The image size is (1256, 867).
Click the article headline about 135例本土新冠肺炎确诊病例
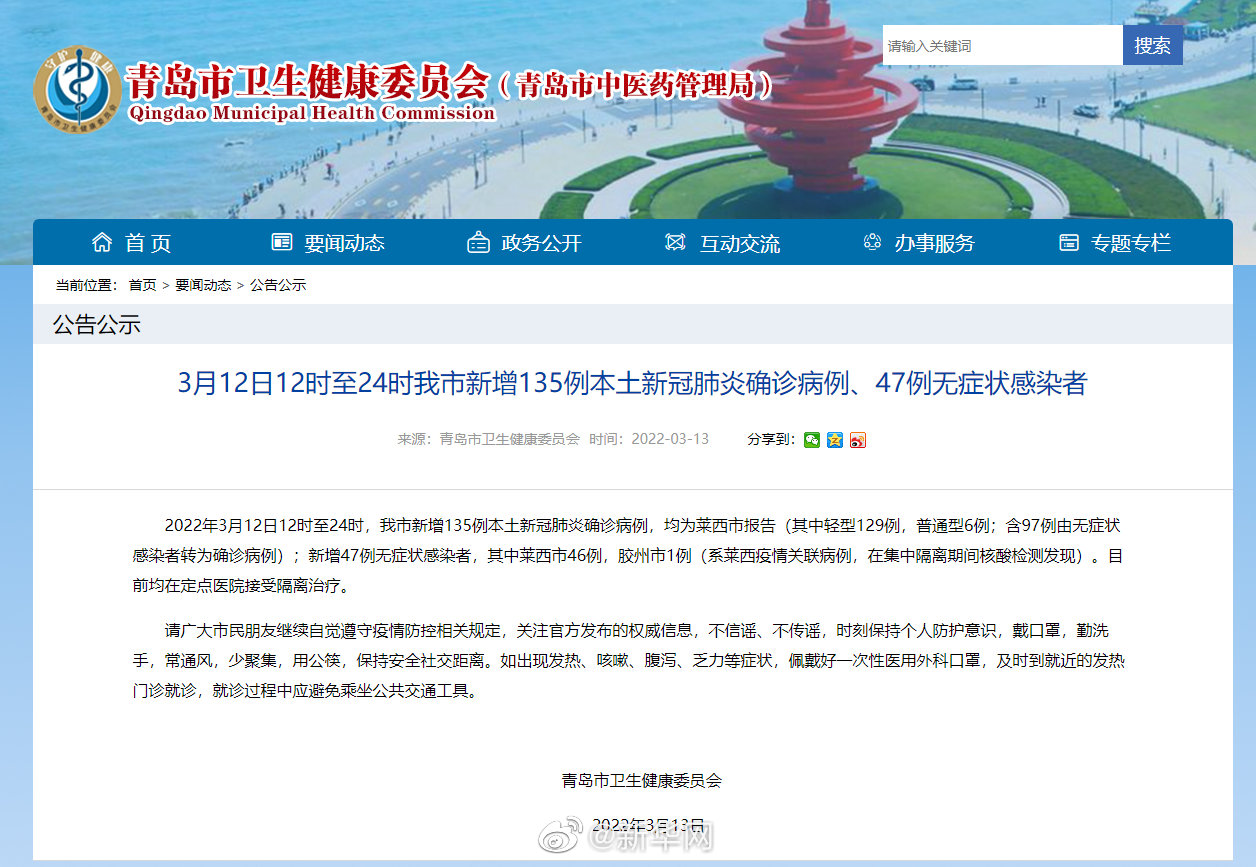click(x=632, y=383)
